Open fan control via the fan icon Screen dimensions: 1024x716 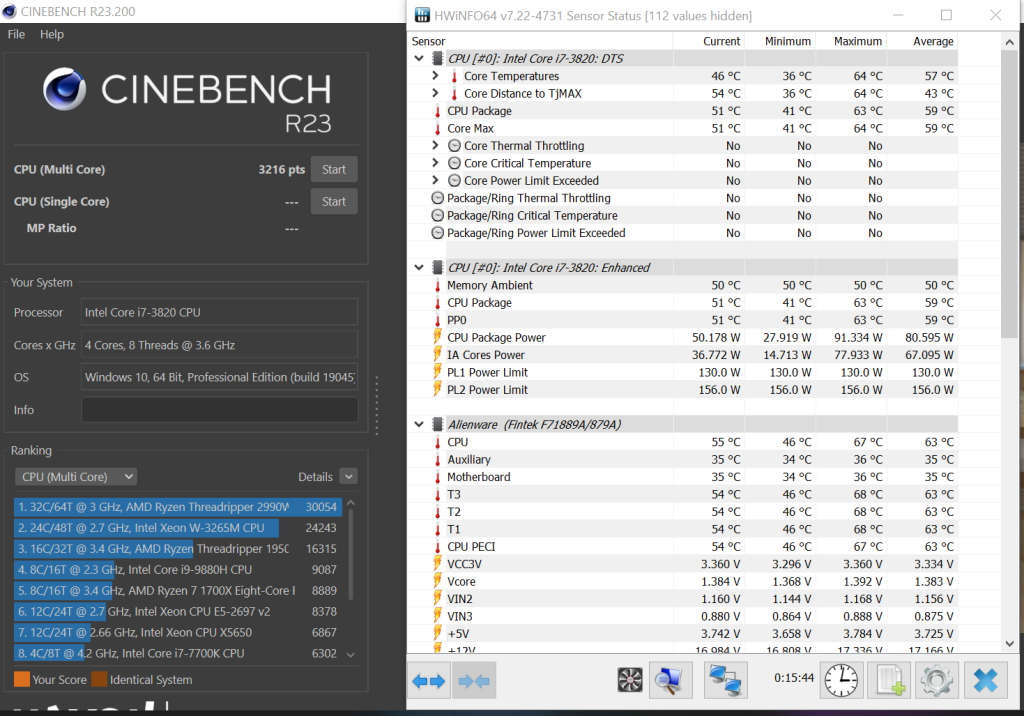tap(629, 680)
